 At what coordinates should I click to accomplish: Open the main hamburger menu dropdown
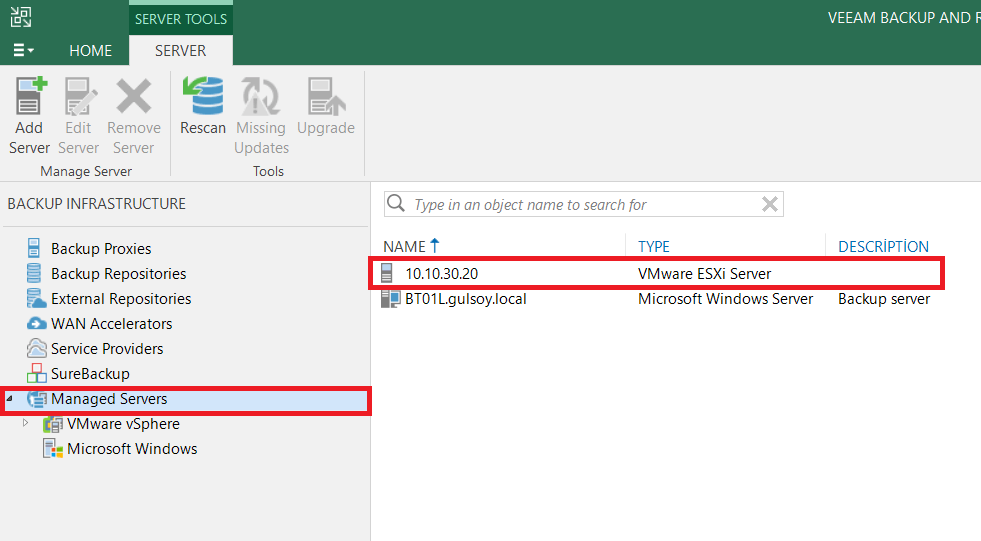click(24, 50)
